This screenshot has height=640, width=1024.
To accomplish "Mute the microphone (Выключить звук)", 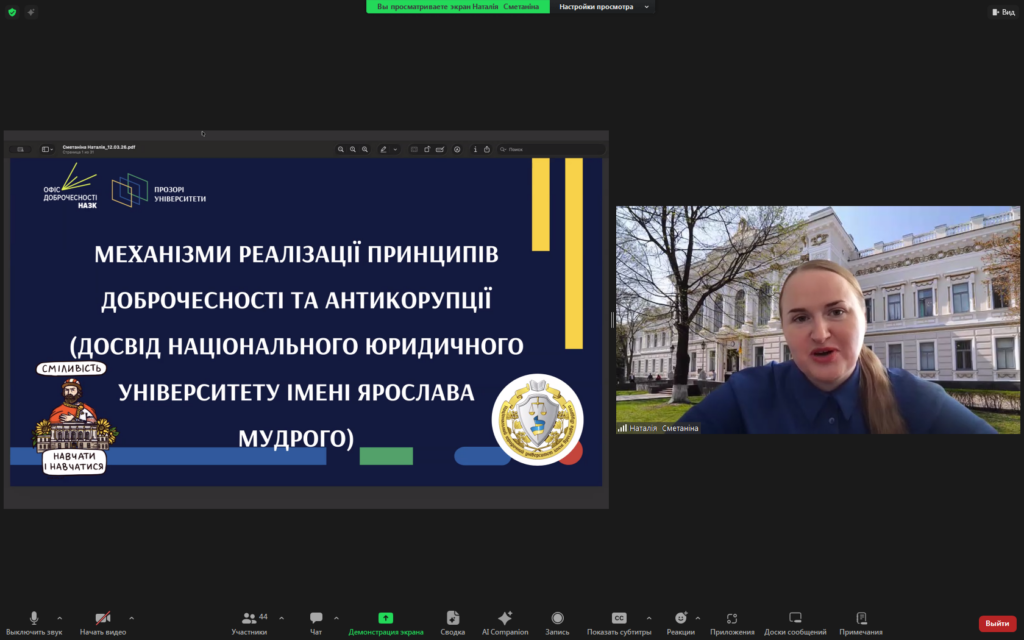I will pos(33,619).
